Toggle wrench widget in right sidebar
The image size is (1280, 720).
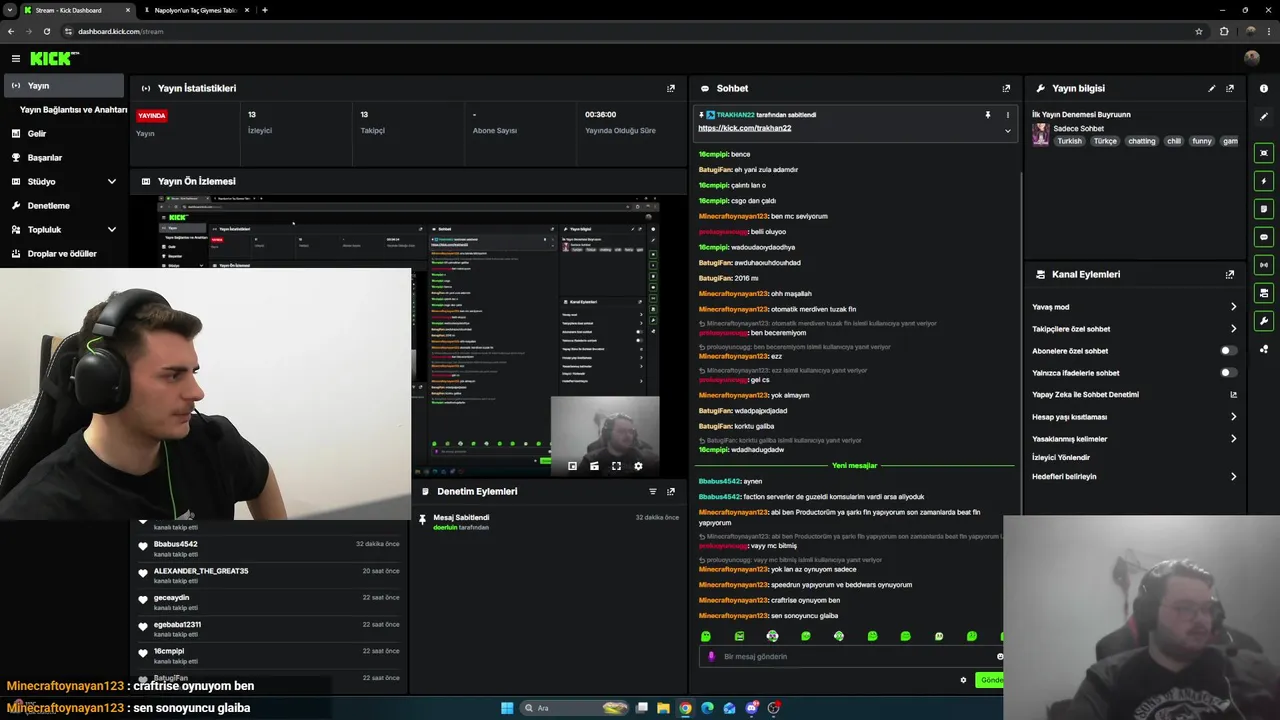[x=1264, y=321]
